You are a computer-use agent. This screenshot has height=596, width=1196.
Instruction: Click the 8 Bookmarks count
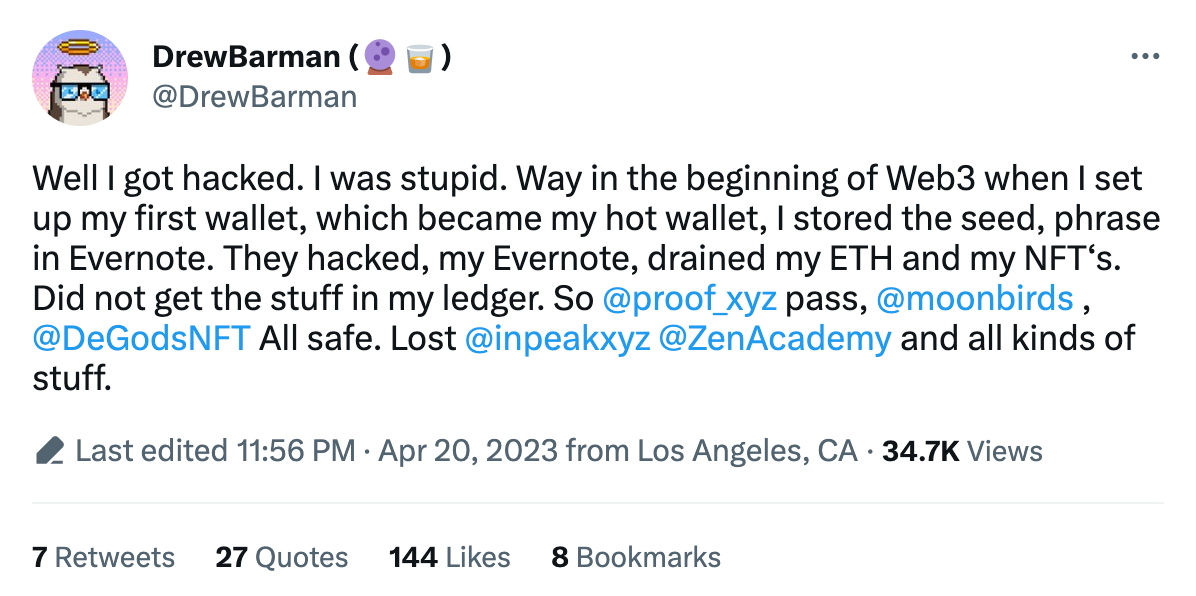tap(636, 558)
